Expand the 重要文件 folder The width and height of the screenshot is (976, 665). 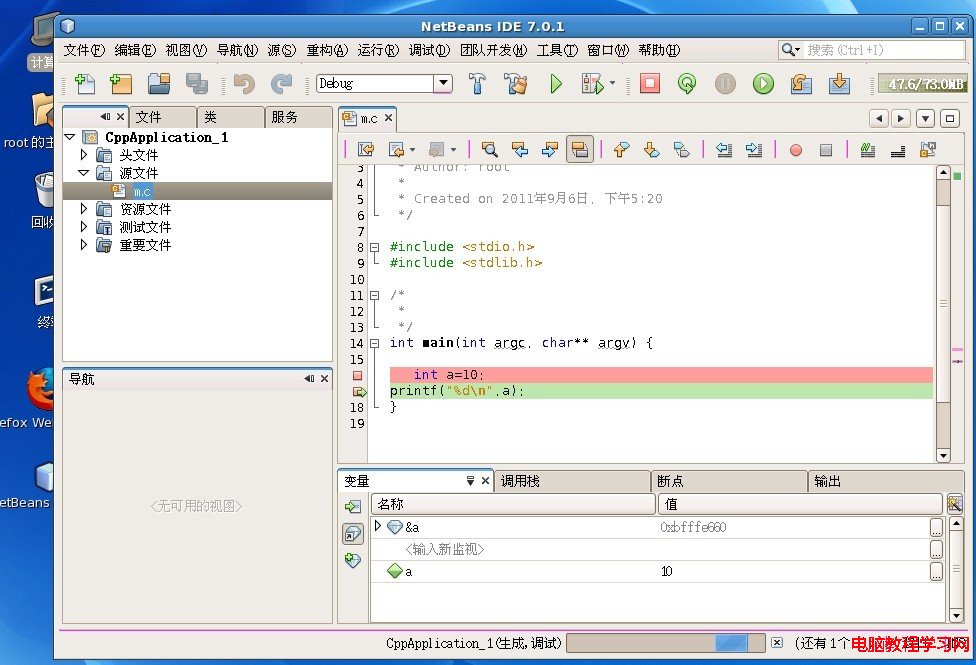83,245
